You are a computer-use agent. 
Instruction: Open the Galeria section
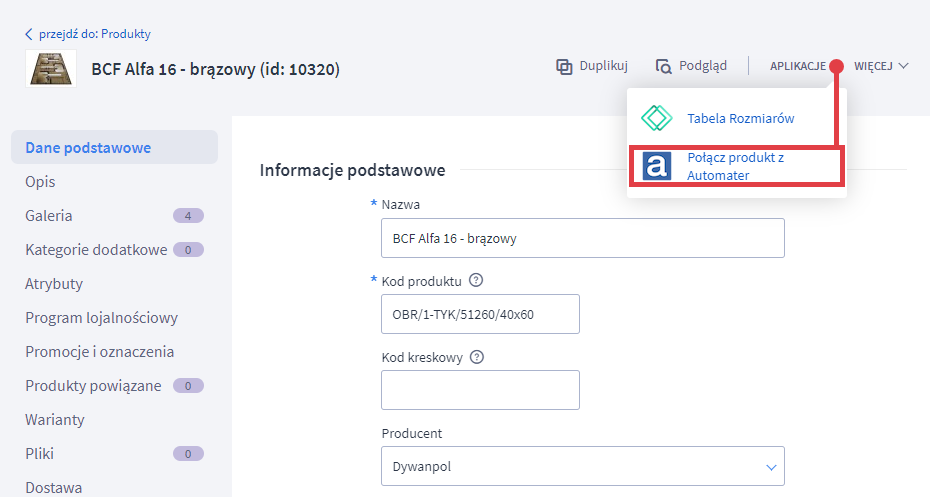(x=49, y=215)
